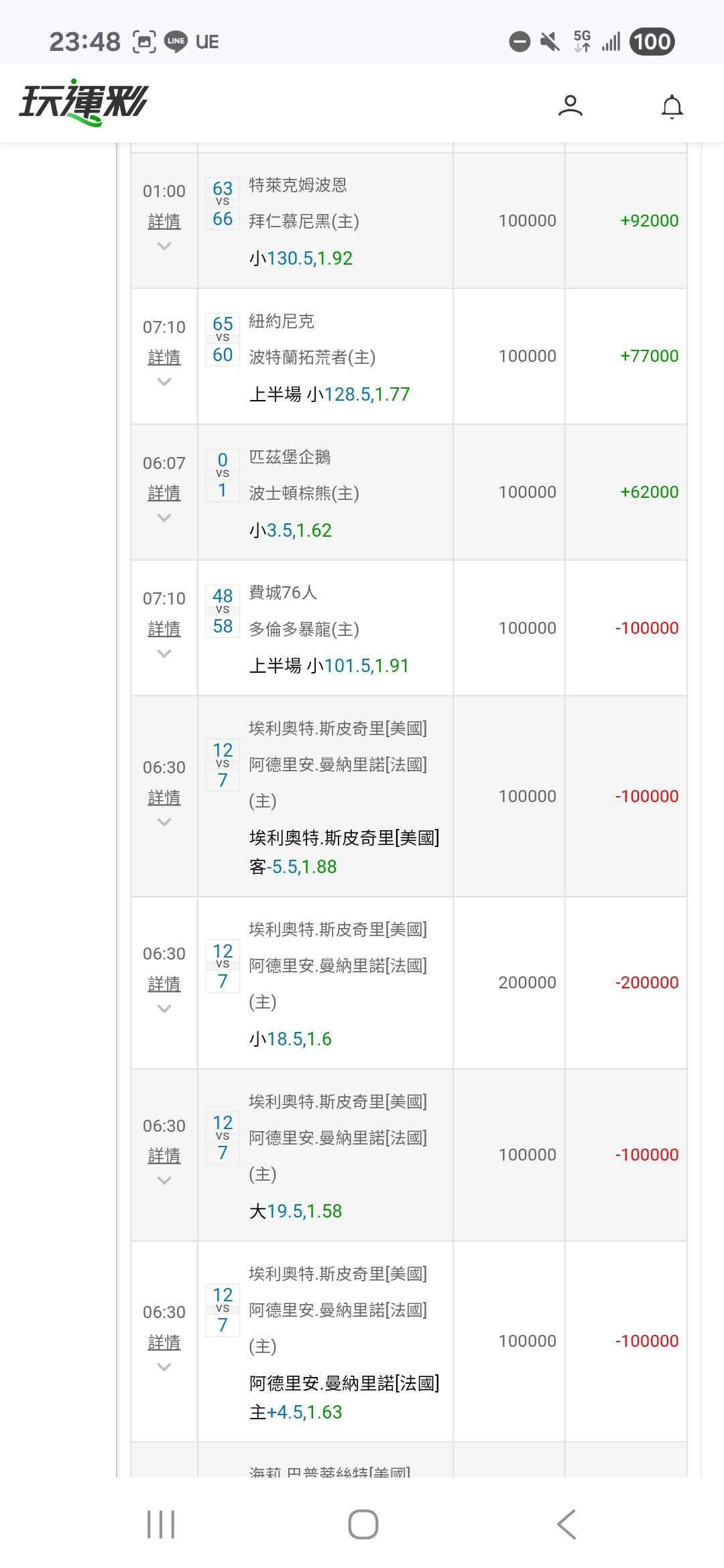724x1568 pixels.
Task: Tap the 63 vs 66 score box
Action: [x=223, y=204]
